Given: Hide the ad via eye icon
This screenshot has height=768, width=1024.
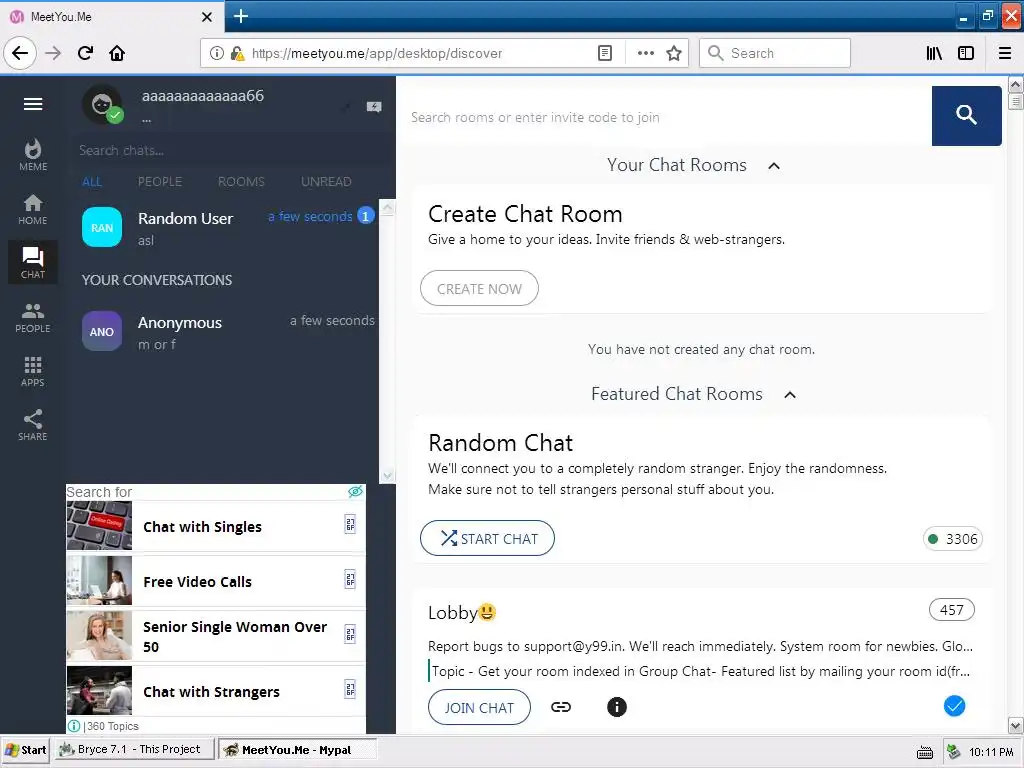Looking at the screenshot, I should [x=355, y=491].
